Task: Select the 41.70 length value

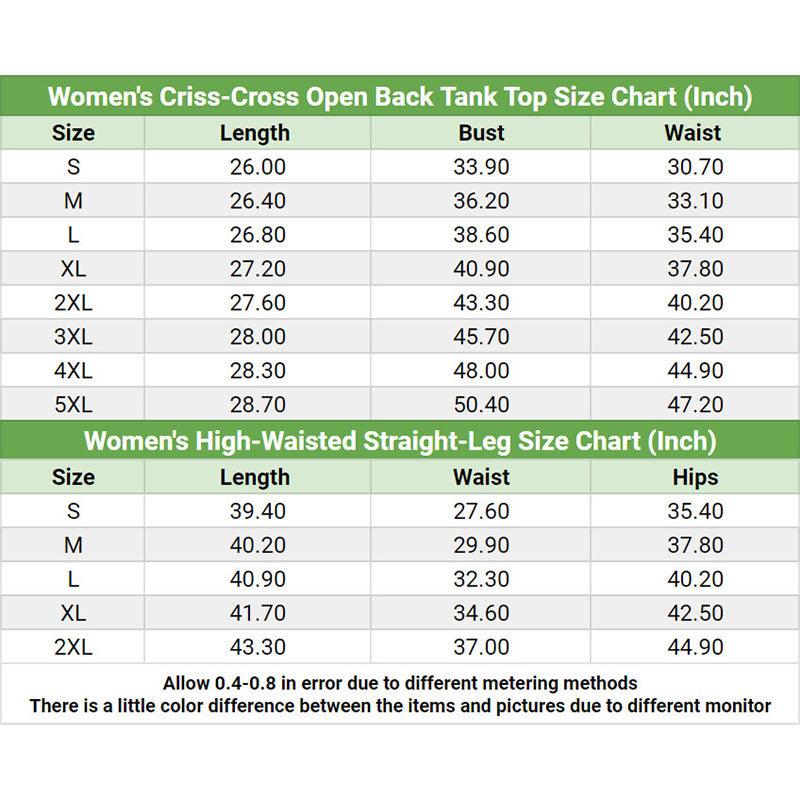Action: (257, 613)
